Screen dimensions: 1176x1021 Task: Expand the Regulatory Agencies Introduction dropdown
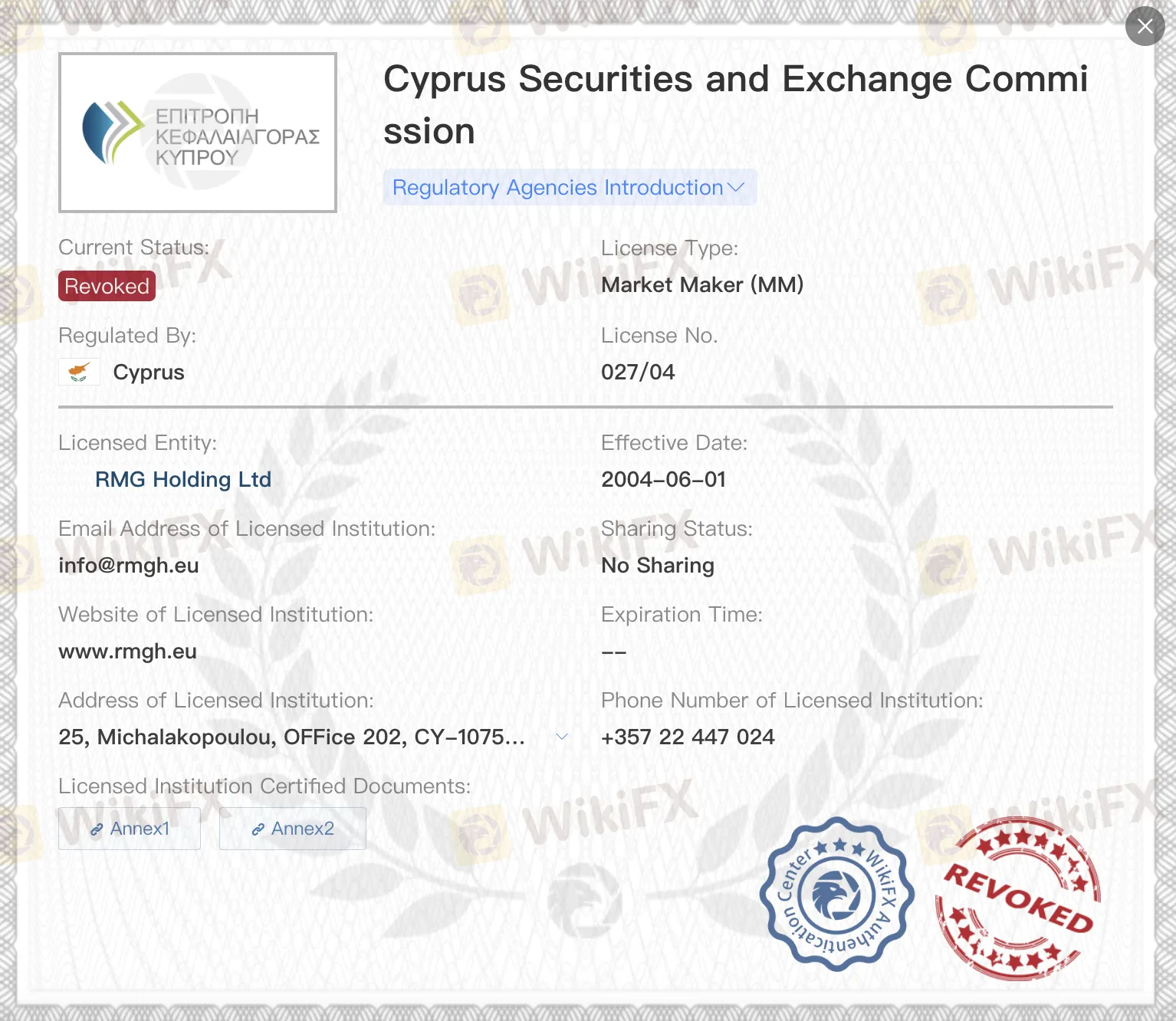click(x=569, y=187)
